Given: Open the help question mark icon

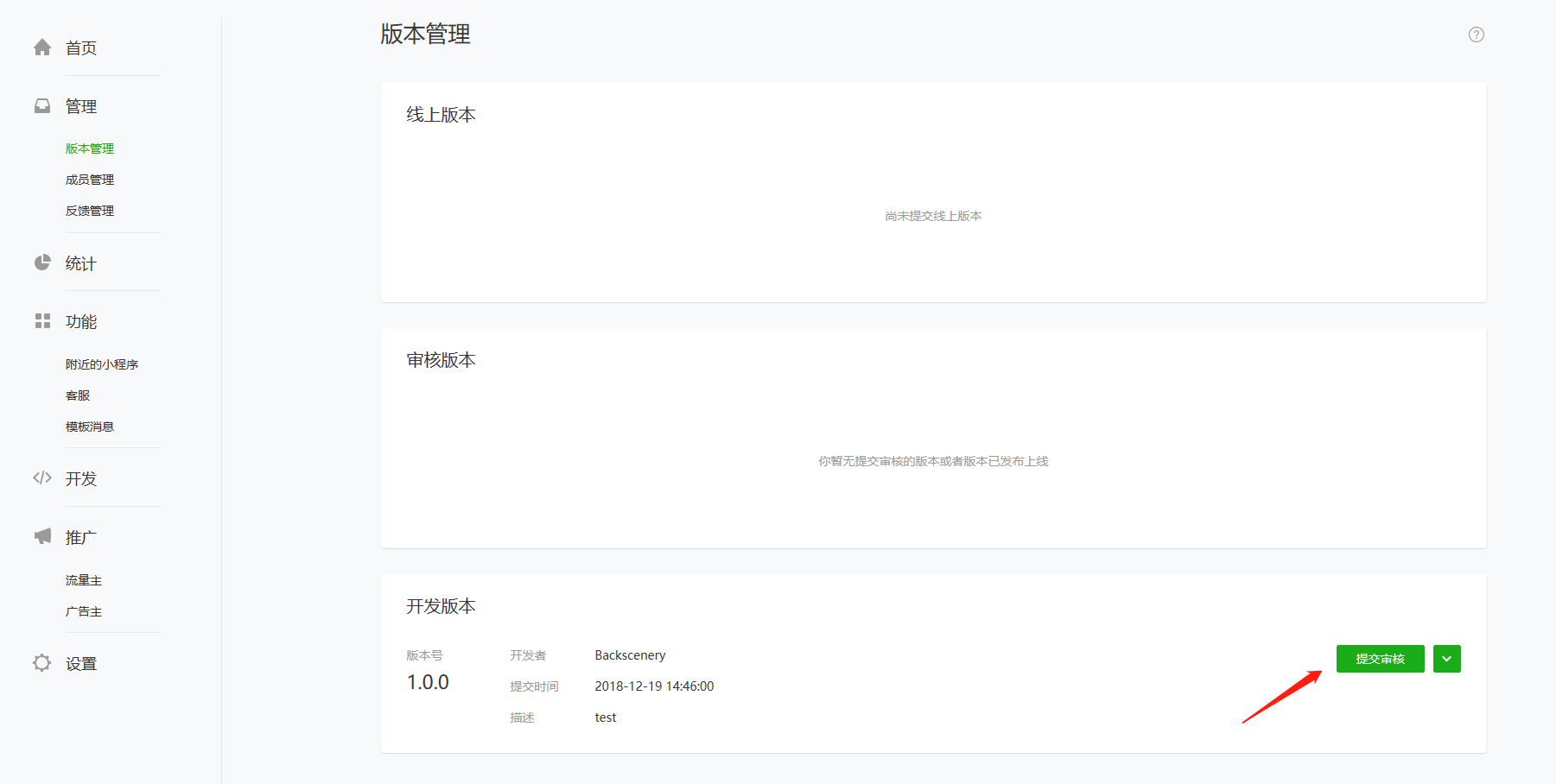Looking at the screenshot, I should (1476, 35).
